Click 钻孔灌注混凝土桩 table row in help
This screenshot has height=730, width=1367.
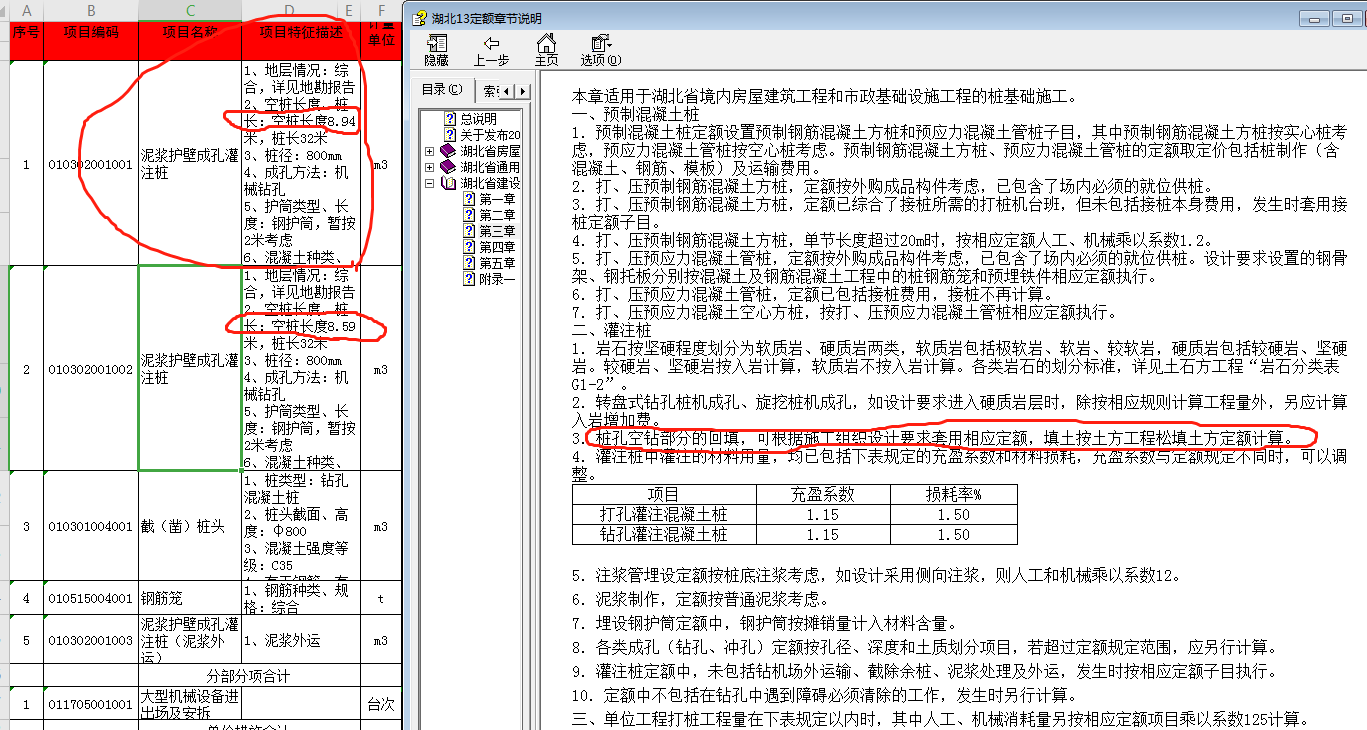pyautogui.click(x=795, y=534)
